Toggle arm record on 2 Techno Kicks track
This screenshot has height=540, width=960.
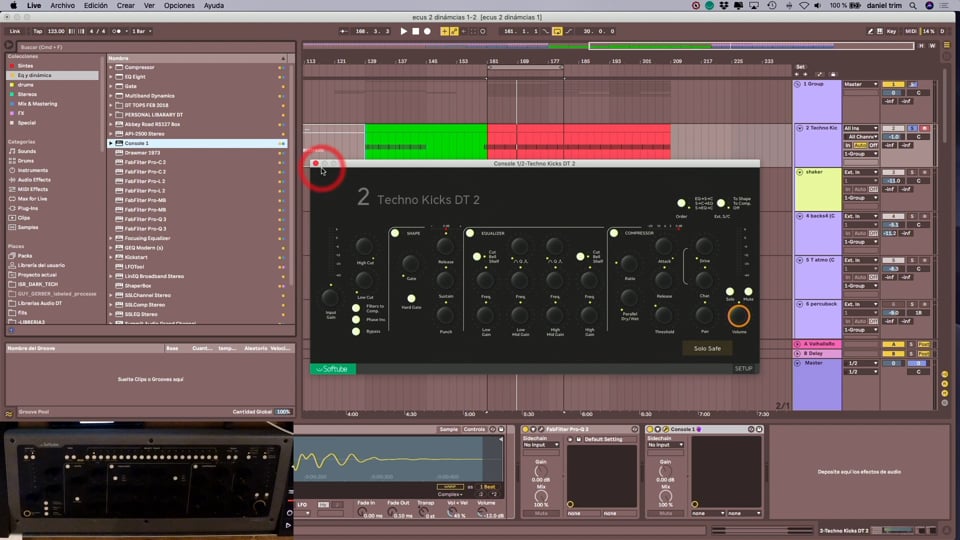pyautogui.click(x=924, y=128)
